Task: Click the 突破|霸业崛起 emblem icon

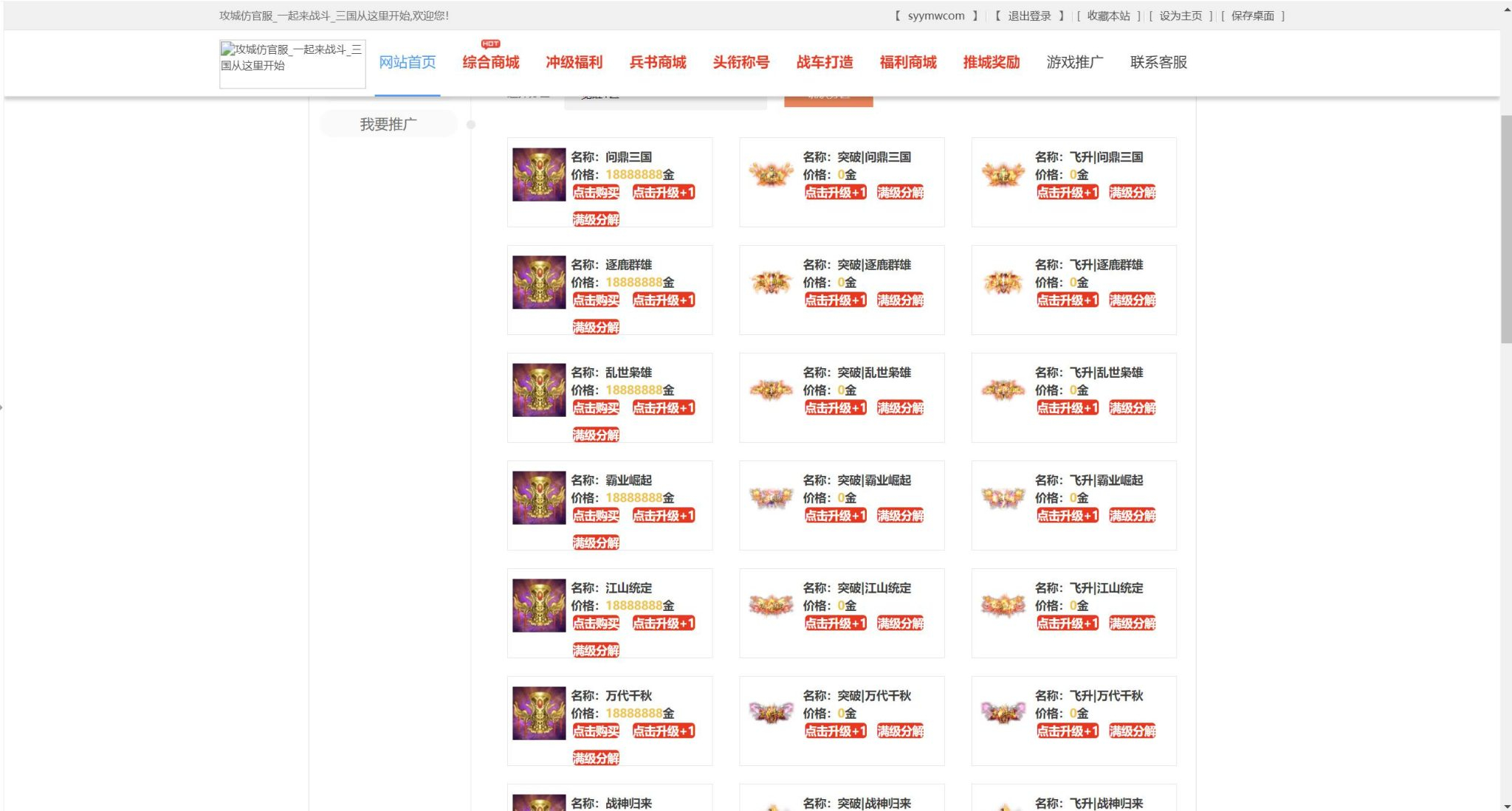Action: click(771, 497)
